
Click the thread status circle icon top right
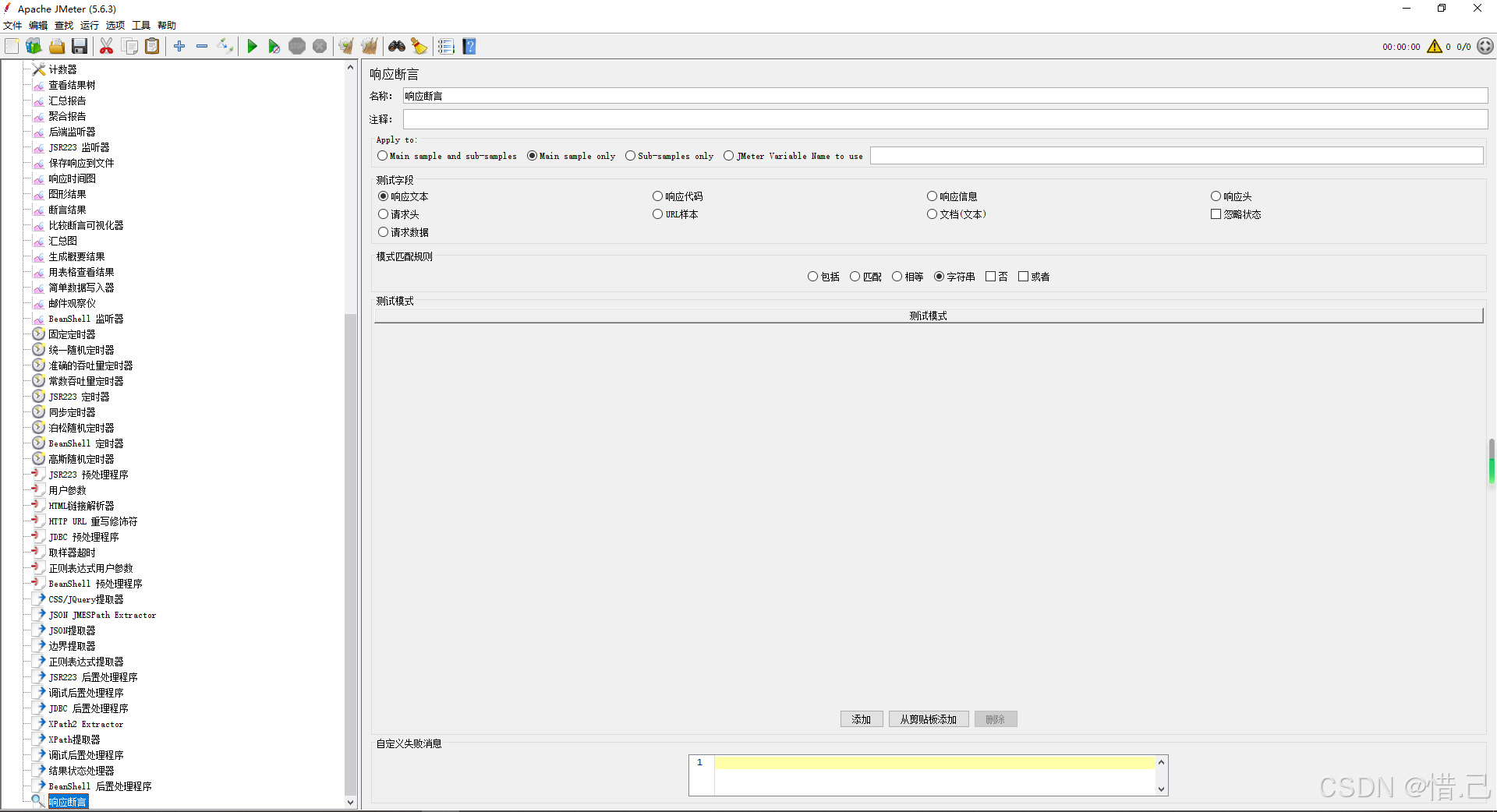1485,47
